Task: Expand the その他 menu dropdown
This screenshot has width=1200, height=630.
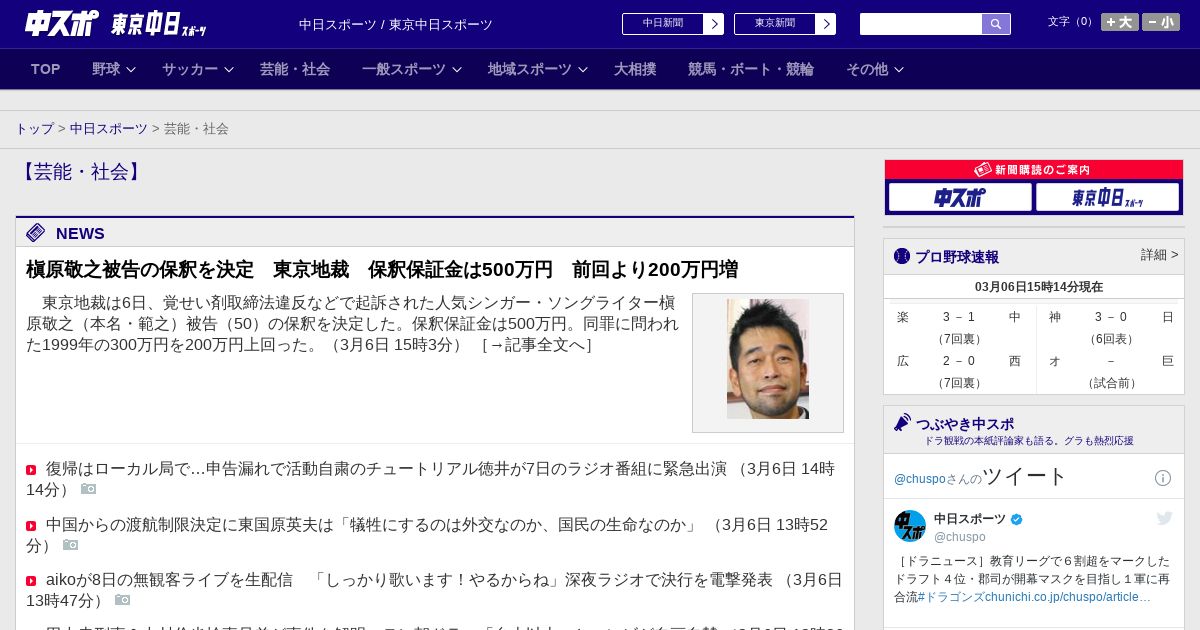Action: (875, 69)
